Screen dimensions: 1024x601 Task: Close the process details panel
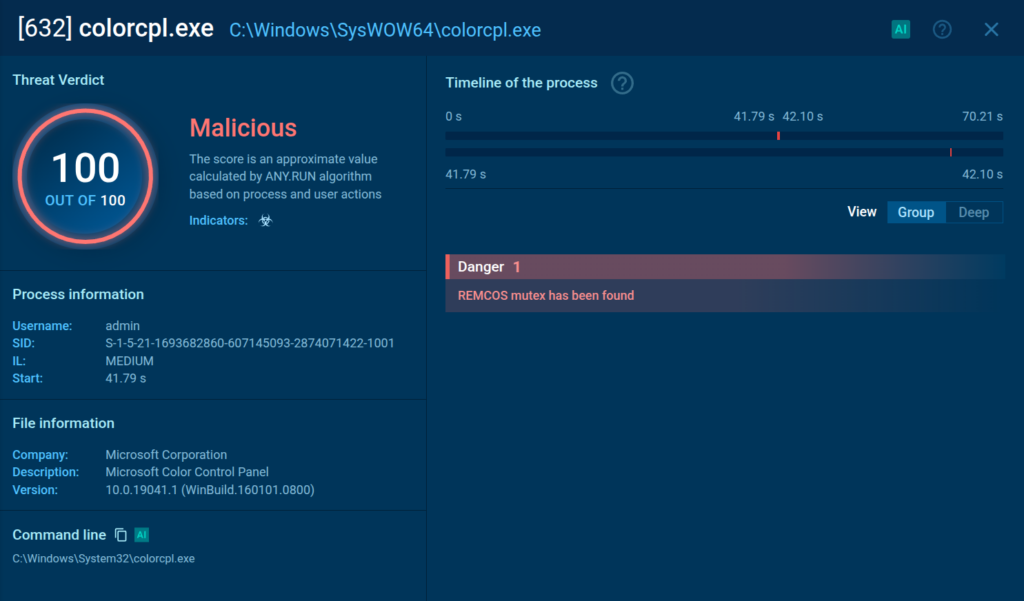click(991, 29)
